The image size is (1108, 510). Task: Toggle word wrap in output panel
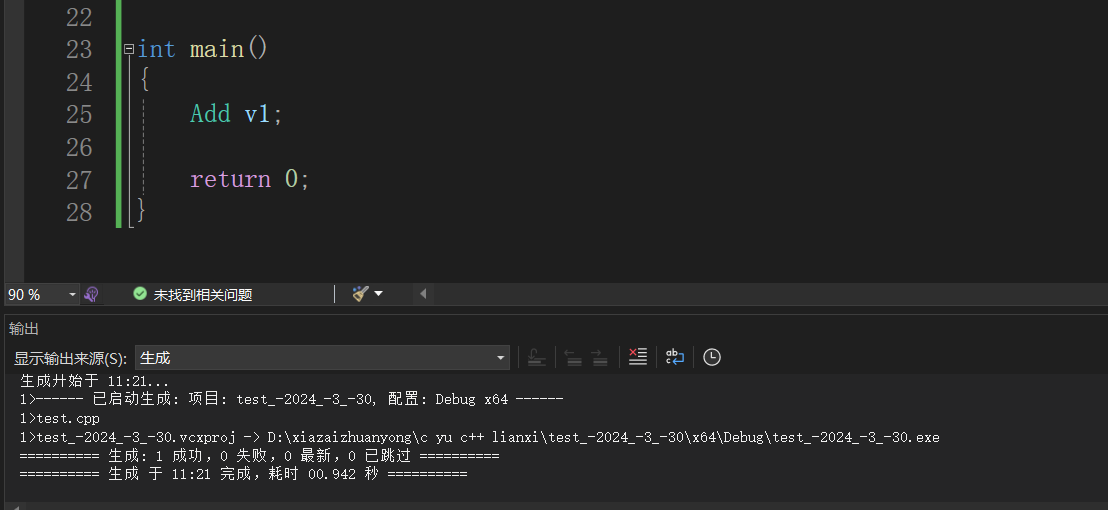pyautogui.click(x=675, y=357)
